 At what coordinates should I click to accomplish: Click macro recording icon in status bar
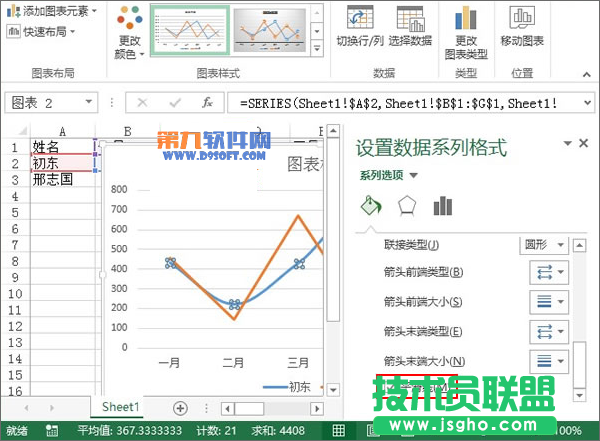pos(51,430)
